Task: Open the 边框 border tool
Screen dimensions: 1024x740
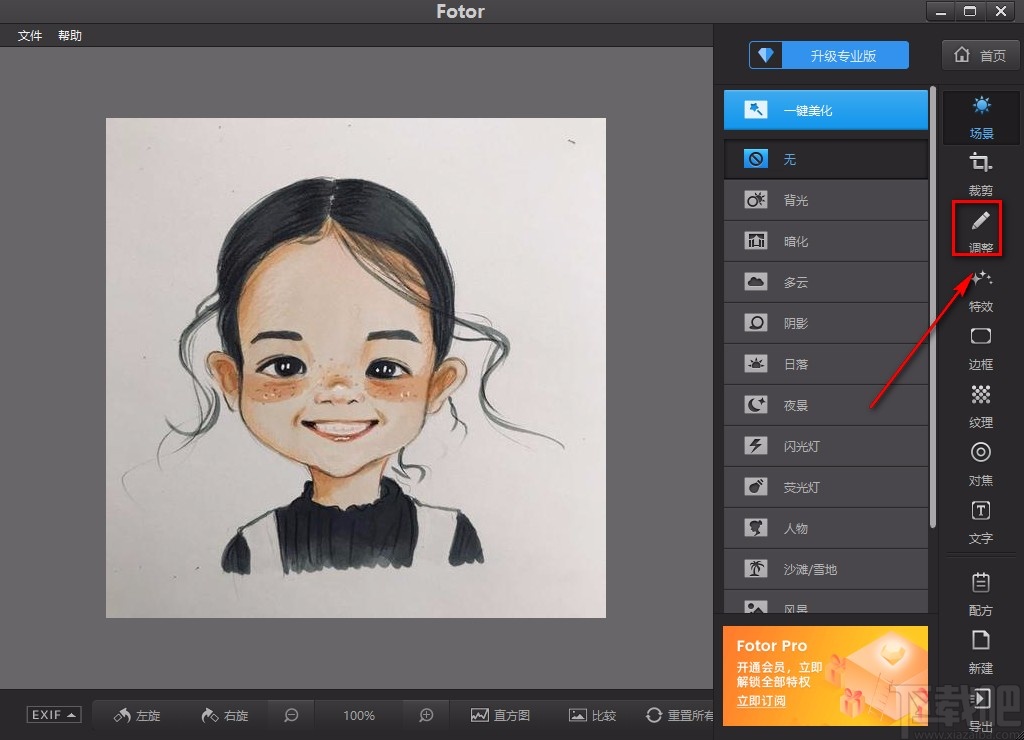Action: [x=981, y=349]
